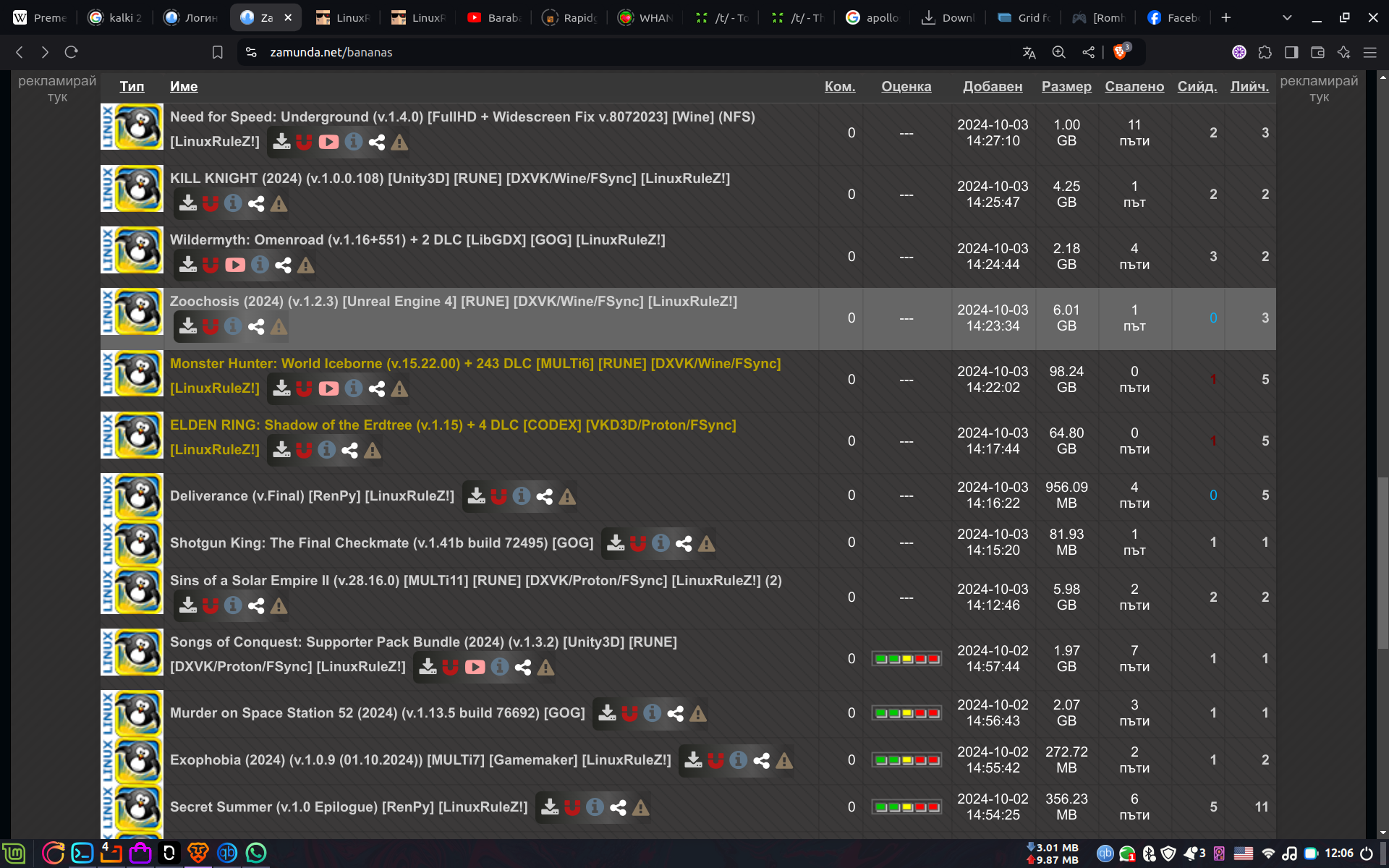Open WhatsApp from the taskbar

click(x=256, y=854)
